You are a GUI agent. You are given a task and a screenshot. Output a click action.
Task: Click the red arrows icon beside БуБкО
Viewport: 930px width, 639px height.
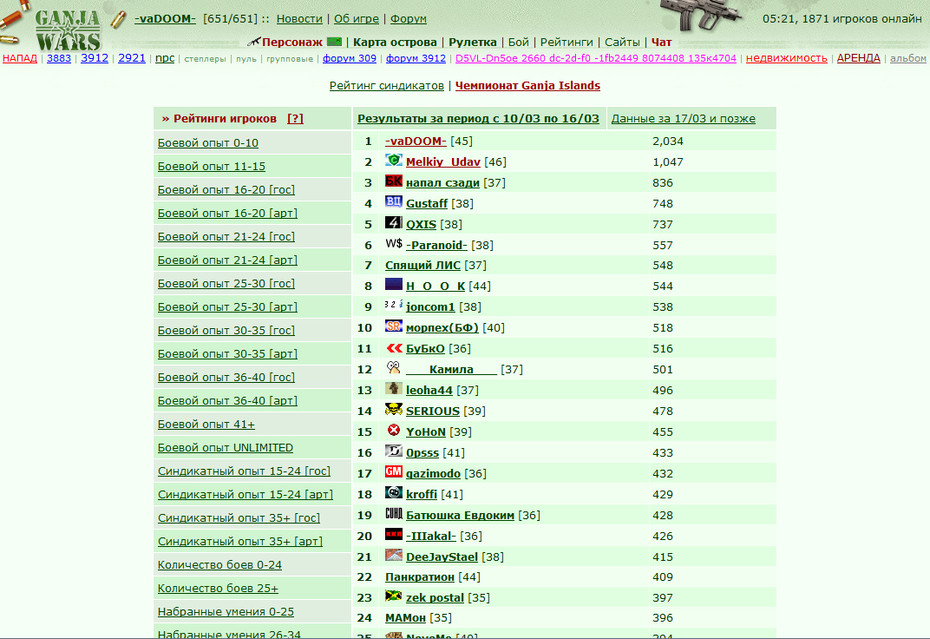pyautogui.click(x=393, y=347)
